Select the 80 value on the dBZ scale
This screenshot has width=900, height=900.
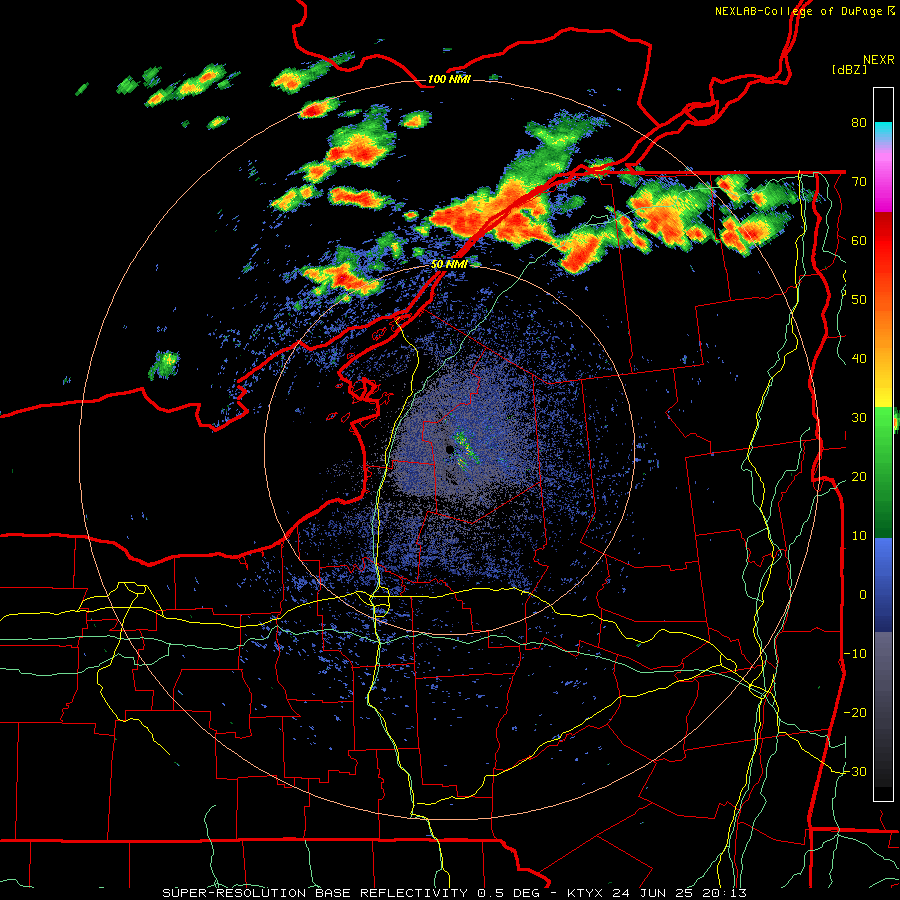point(859,122)
